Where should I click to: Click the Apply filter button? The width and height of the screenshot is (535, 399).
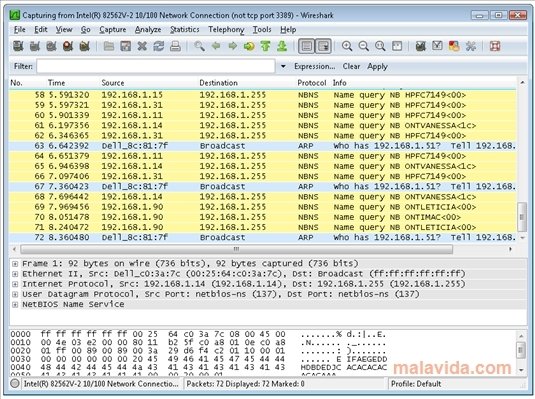click(377, 66)
